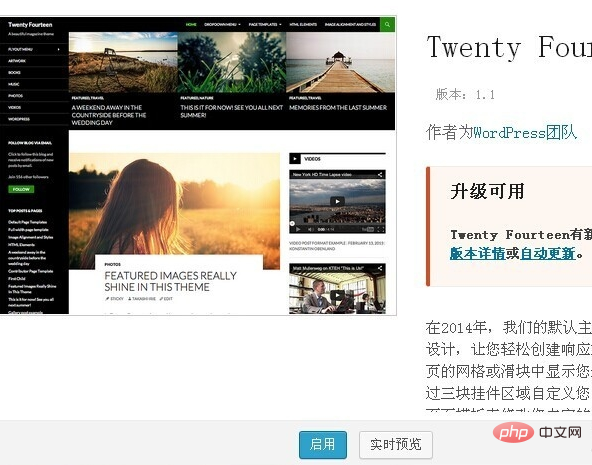Screen dimensions: 592x465
Task: Click the VIDEOS widget play icon in preview
Action: (295, 159)
